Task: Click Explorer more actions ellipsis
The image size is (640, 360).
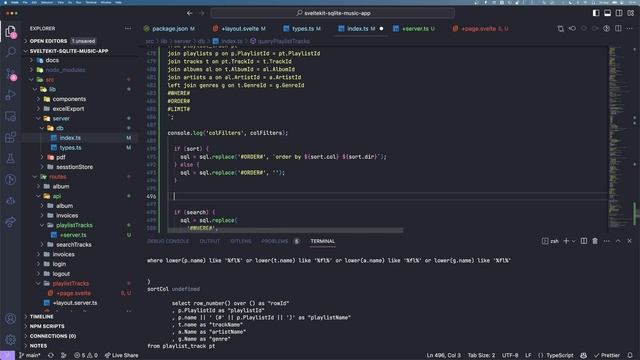Action: 128,29
